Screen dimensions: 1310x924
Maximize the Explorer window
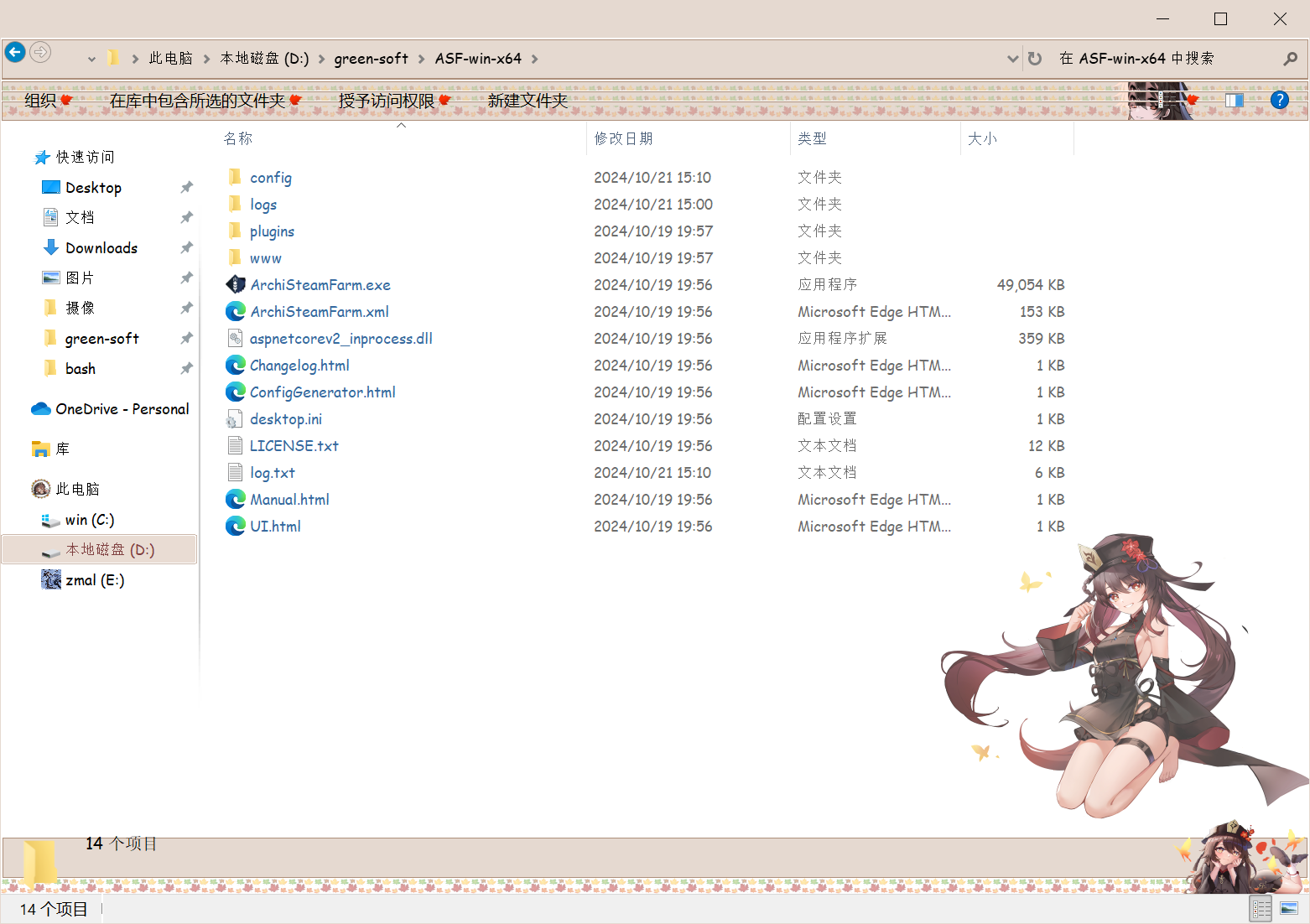(x=1221, y=18)
